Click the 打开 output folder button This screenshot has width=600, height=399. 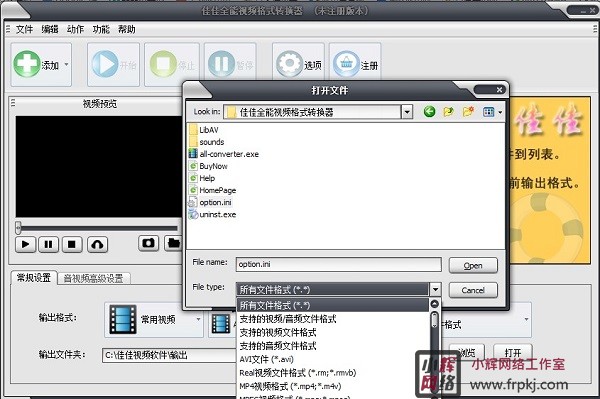pyautogui.click(x=513, y=352)
